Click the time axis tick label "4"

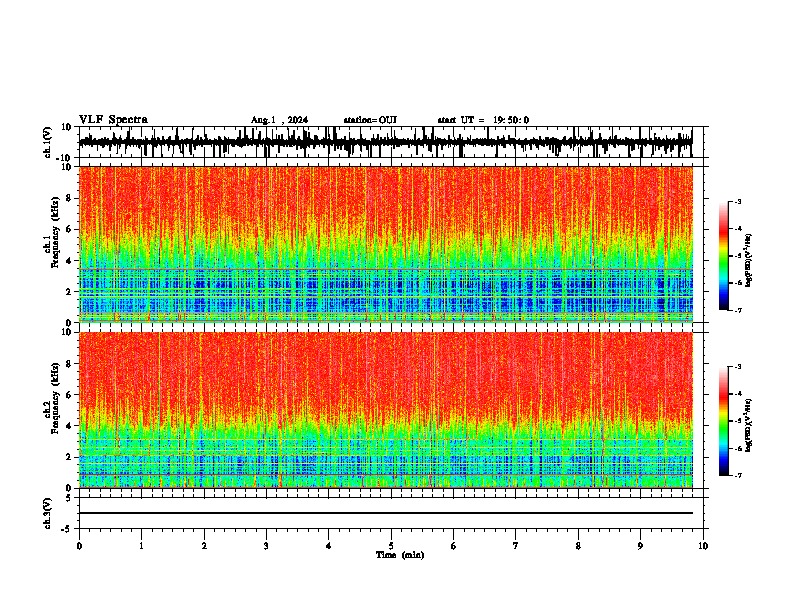pyautogui.click(x=329, y=546)
